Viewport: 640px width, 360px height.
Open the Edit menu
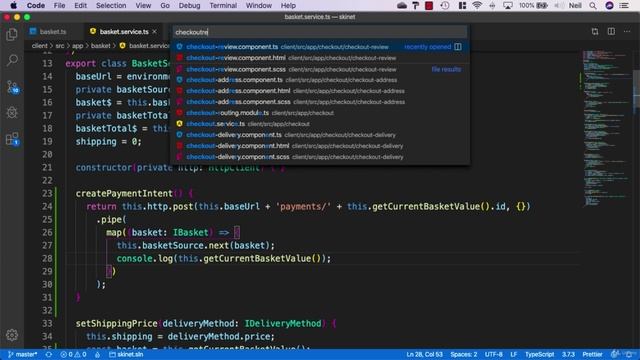(80, 5)
